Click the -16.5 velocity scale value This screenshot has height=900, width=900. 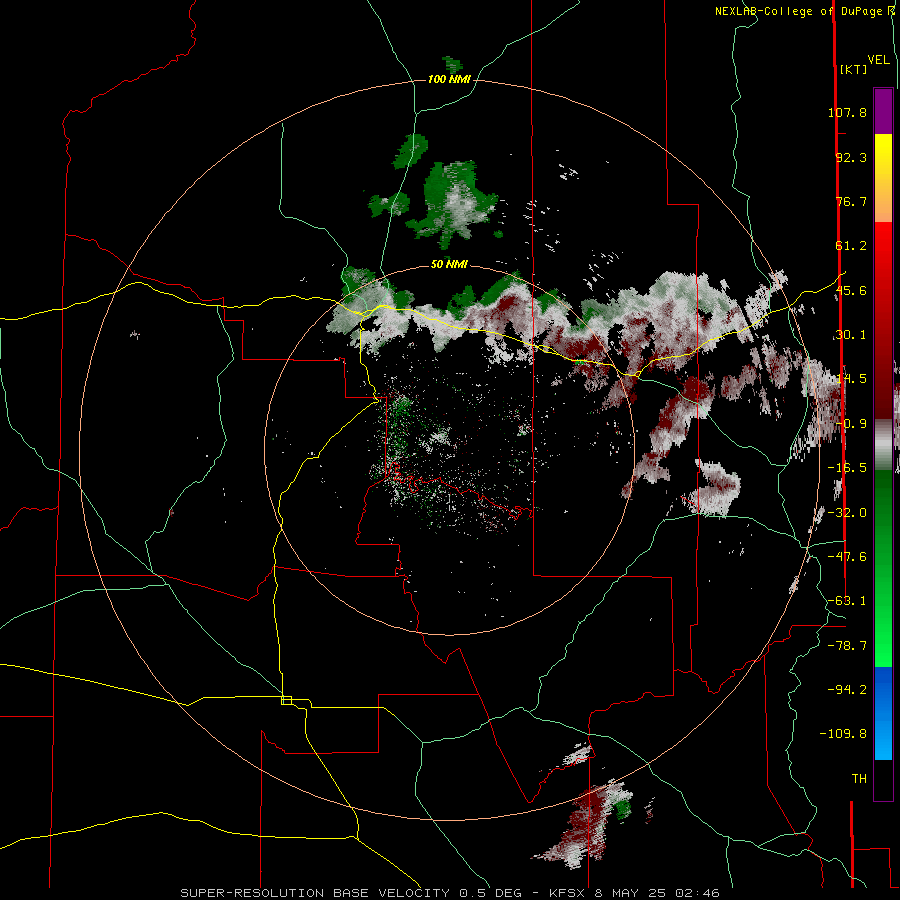(x=847, y=468)
